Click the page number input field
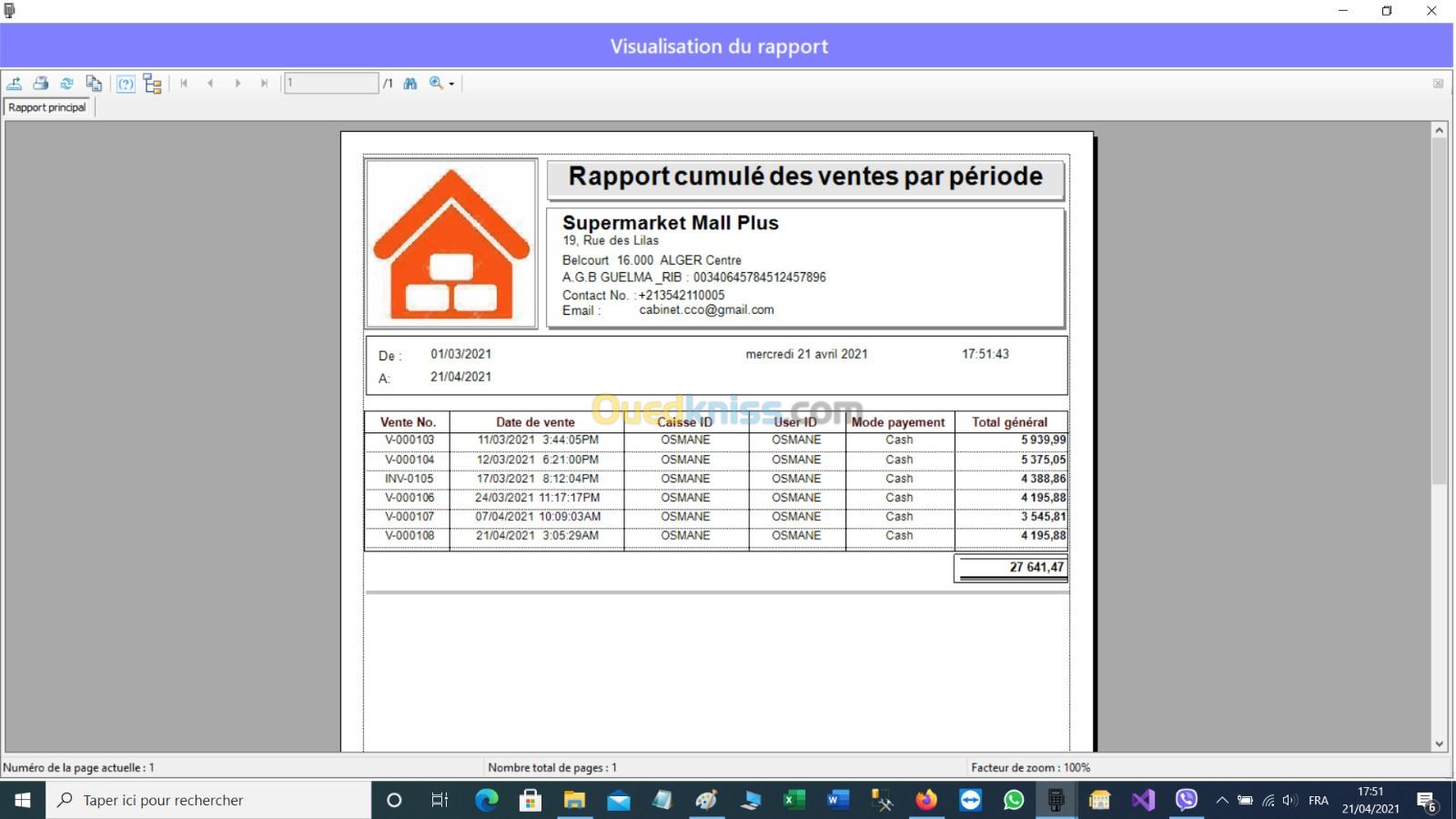Viewport: 1456px width, 819px height. coord(330,84)
